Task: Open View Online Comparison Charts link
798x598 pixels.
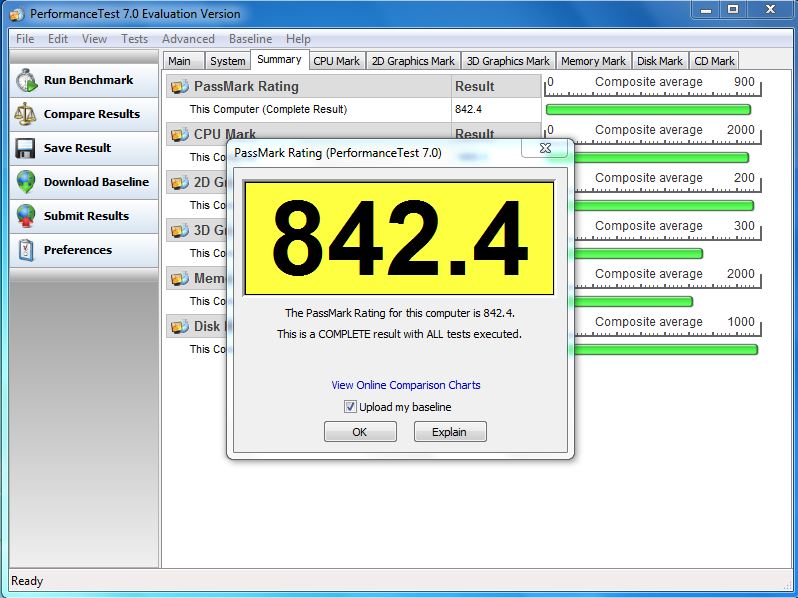Action: [x=406, y=385]
